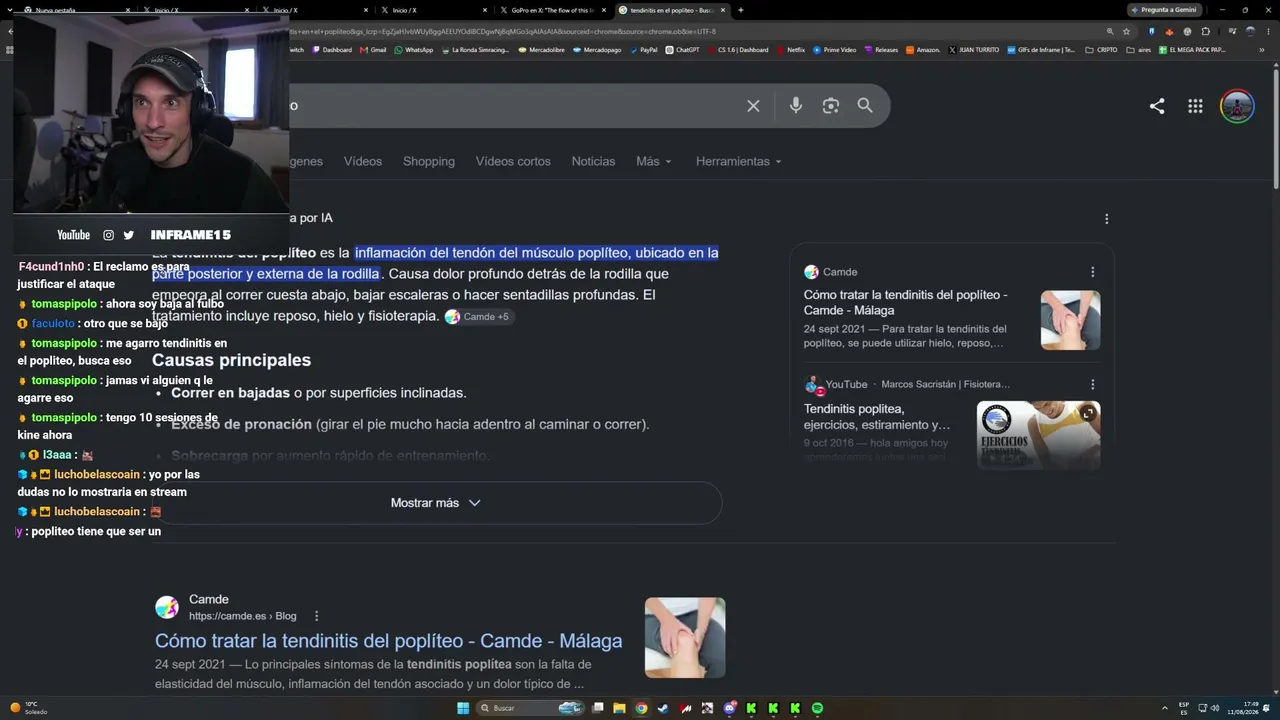The image size is (1280, 720).
Task: Open the ChatGPT bookmark
Action: [x=683, y=50]
